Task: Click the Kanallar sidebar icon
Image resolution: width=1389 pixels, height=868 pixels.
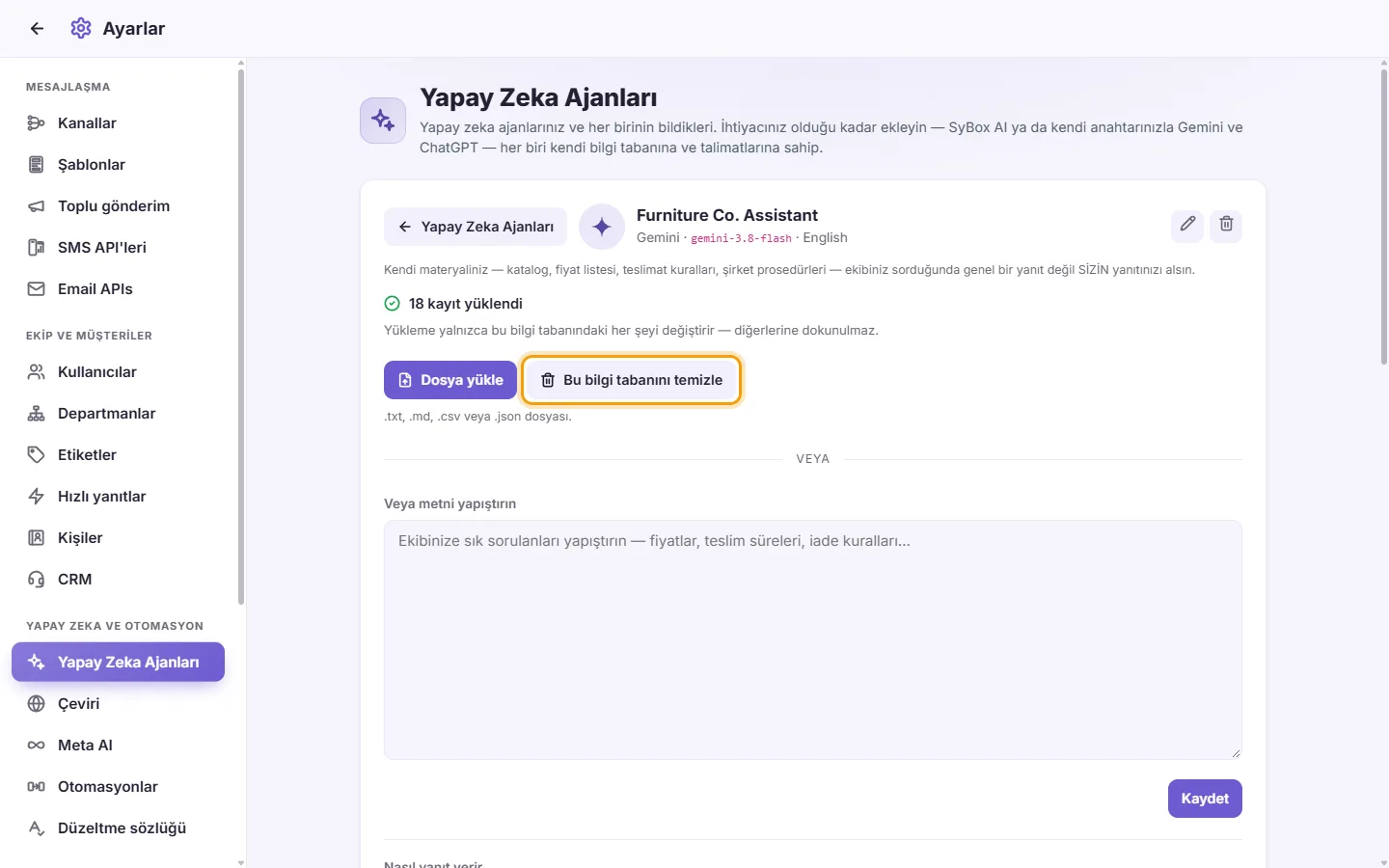Action: coord(37,123)
